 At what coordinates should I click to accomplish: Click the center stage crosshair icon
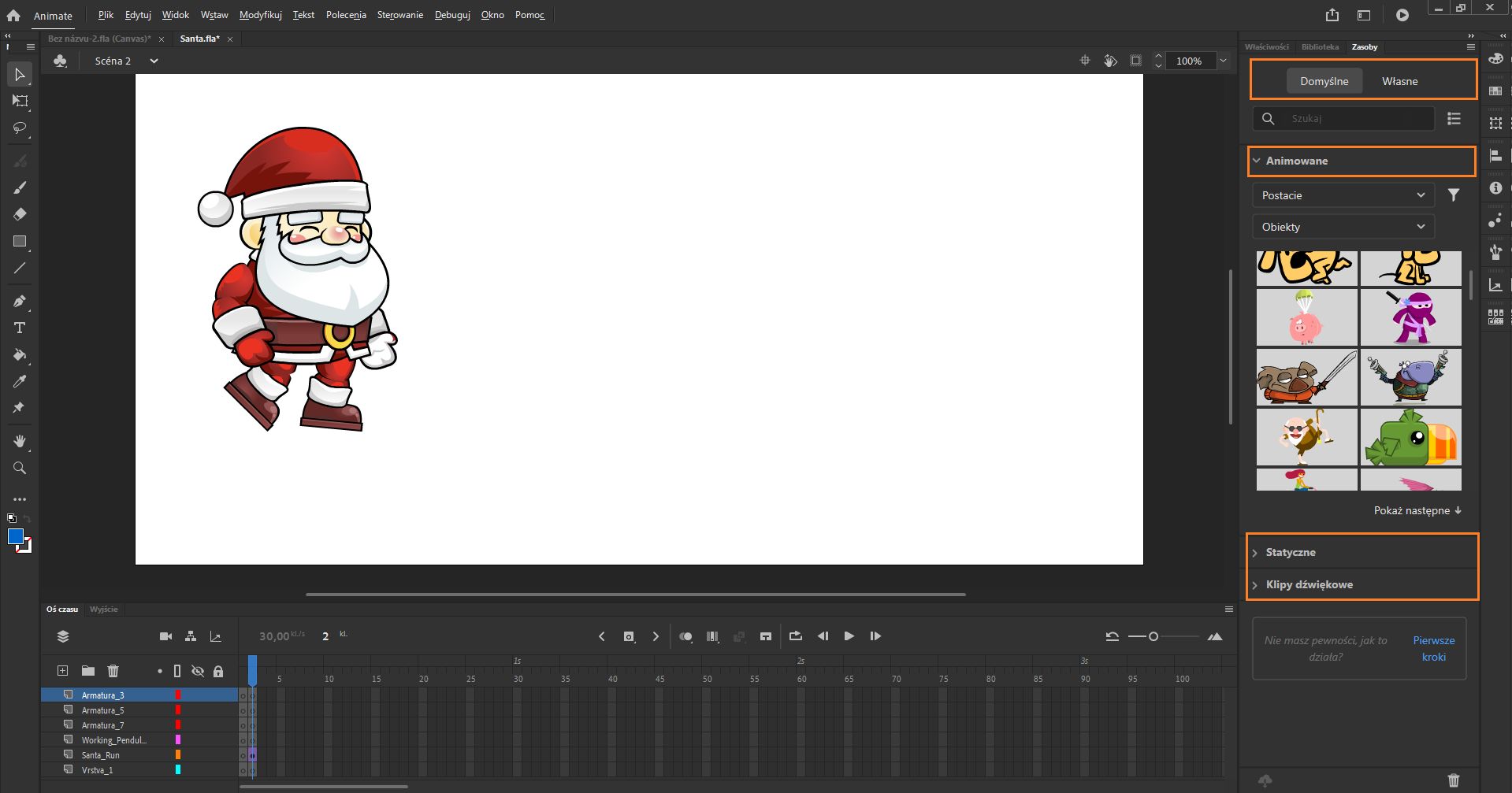pyautogui.click(x=1085, y=61)
